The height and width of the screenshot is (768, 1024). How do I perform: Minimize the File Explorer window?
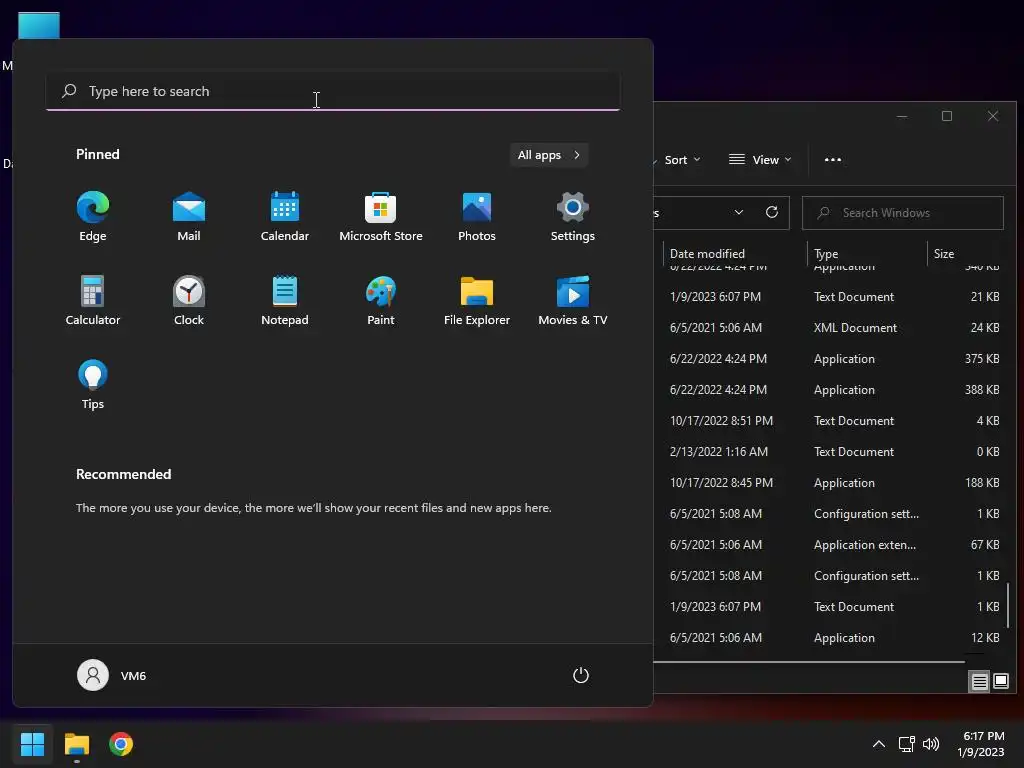(x=902, y=116)
